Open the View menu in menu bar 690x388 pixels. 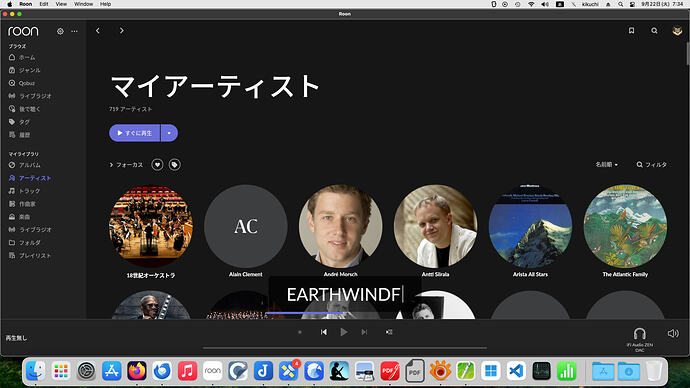click(61, 4)
